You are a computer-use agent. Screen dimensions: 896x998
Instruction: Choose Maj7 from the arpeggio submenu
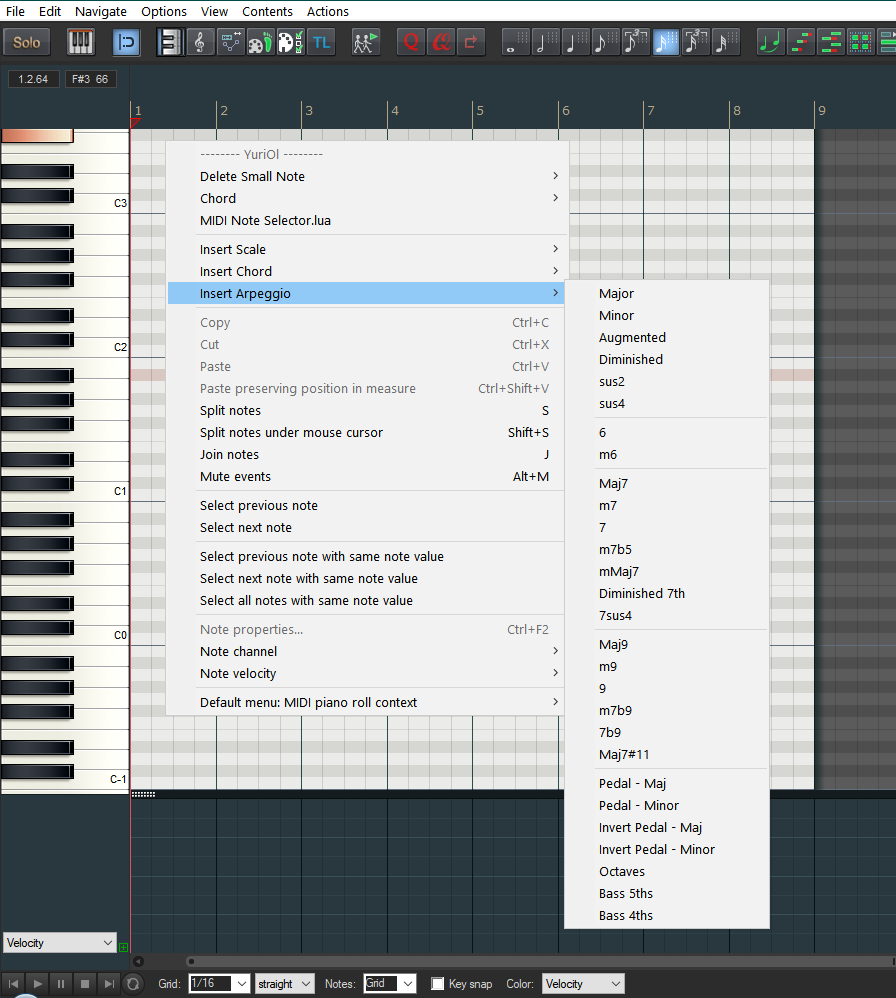click(613, 484)
